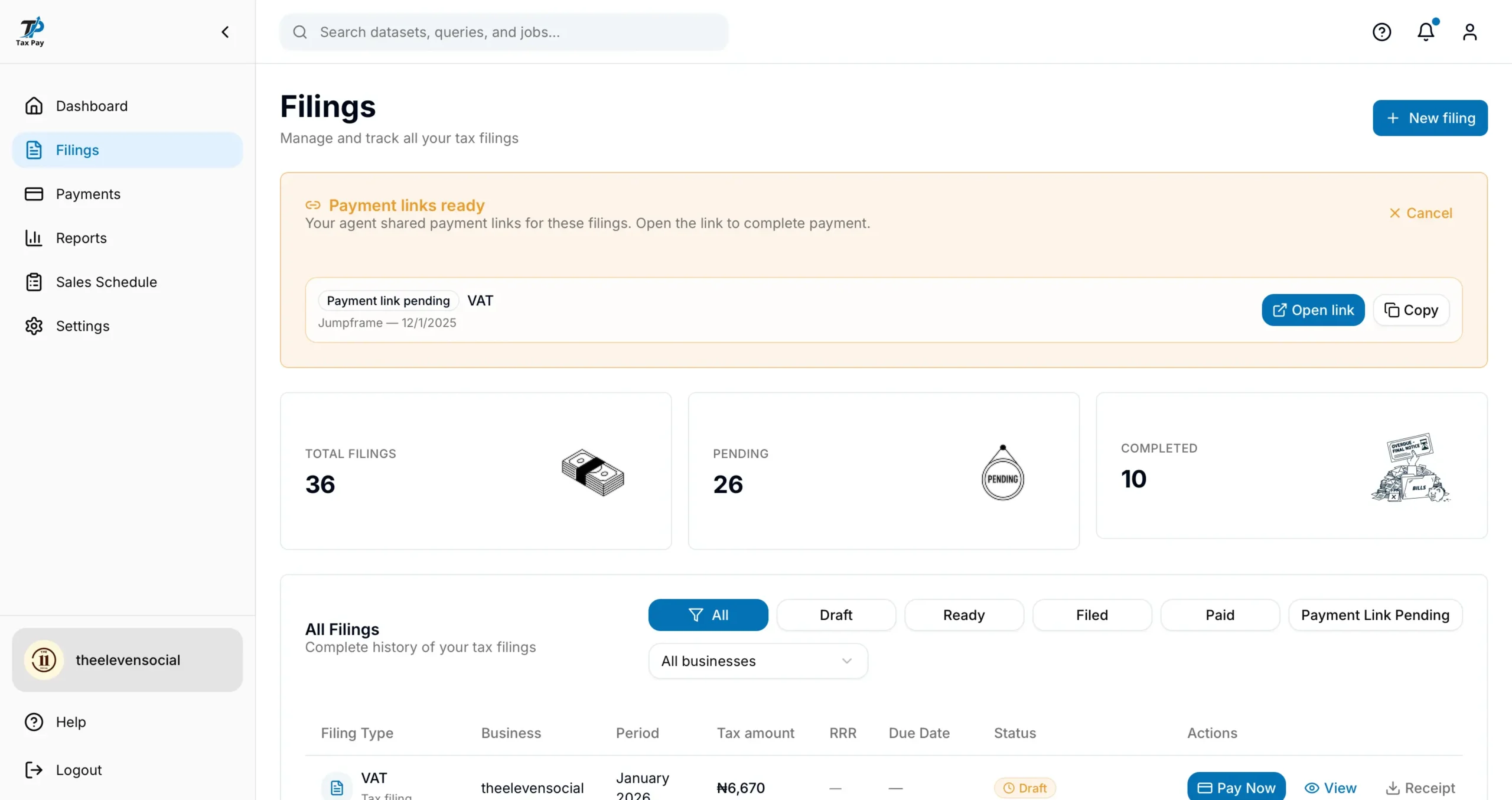Screen dimensions: 1512x800
Task: Open the theelevensocial business switcher
Action: [128, 660]
